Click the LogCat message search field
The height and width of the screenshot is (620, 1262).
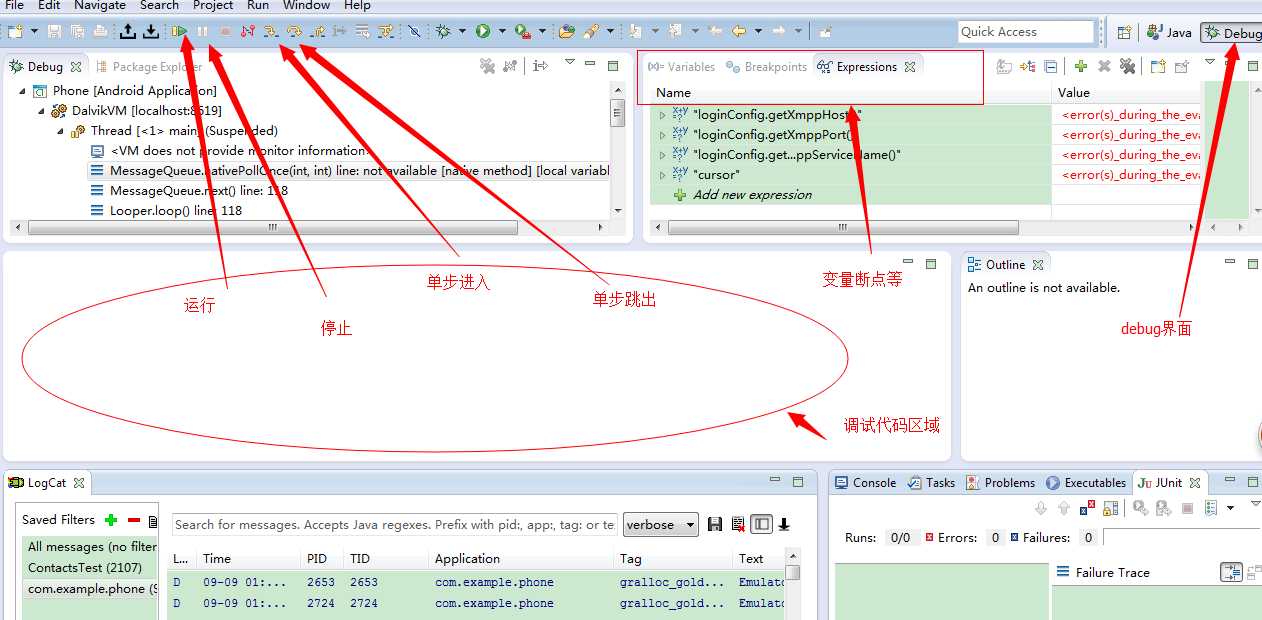394,524
